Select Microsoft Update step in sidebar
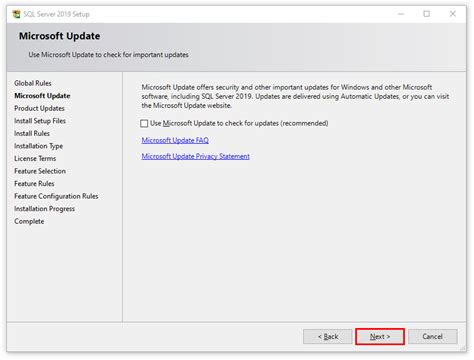474x360 pixels. click(42, 96)
